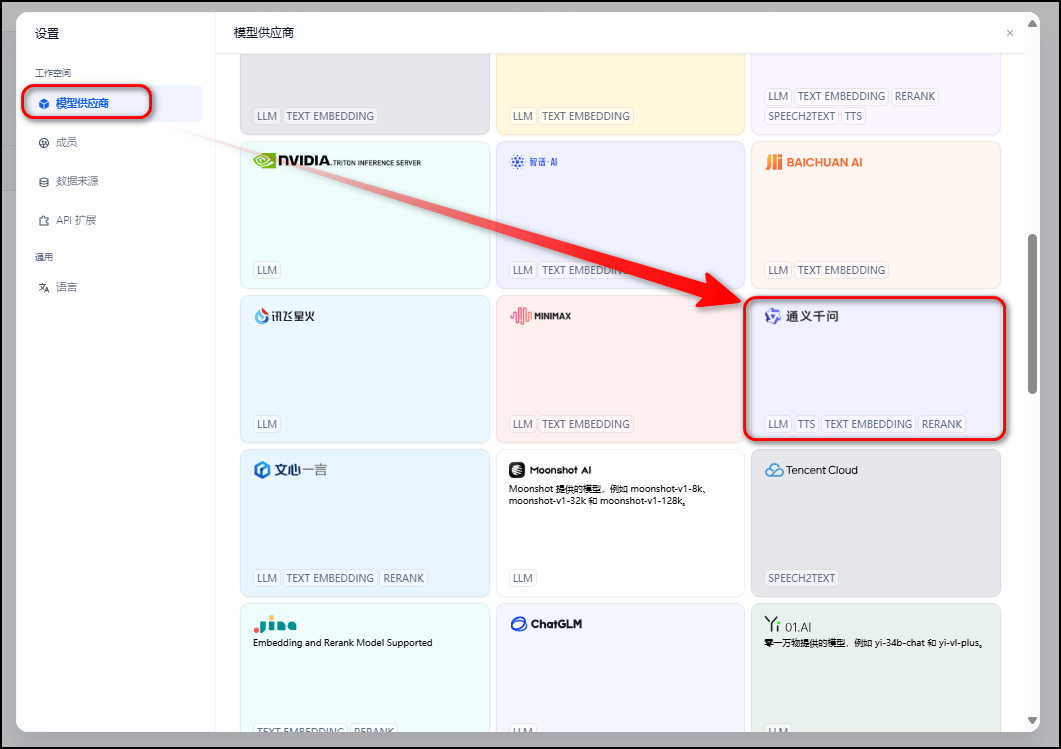Select the 通义千问 provider card
1061x749 pixels.
pyautogui.click(x=876, y=369)
